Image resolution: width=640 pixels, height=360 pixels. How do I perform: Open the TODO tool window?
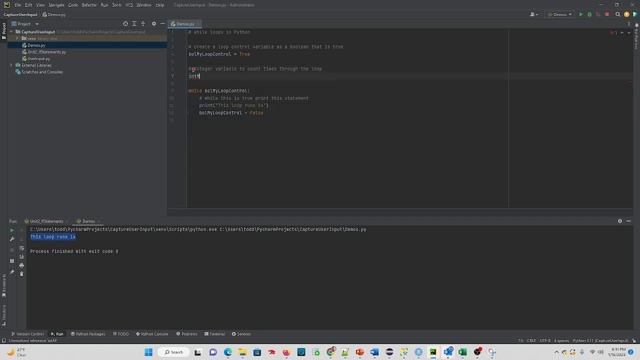[121, 334]
